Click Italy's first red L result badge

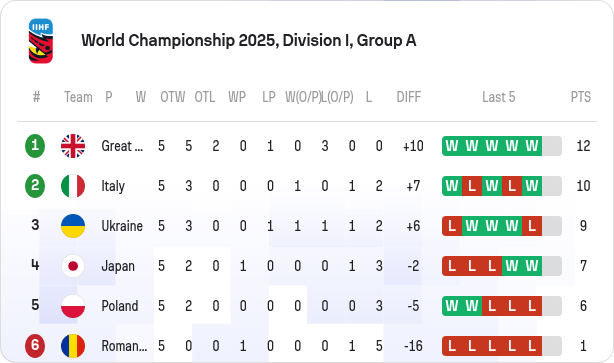(472, 186)
